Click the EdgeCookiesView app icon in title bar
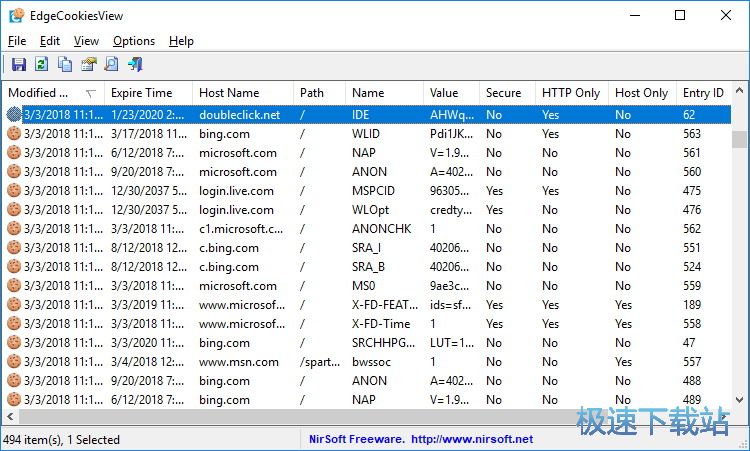Screen dimensions: 750x451 (x=16, y=16)
